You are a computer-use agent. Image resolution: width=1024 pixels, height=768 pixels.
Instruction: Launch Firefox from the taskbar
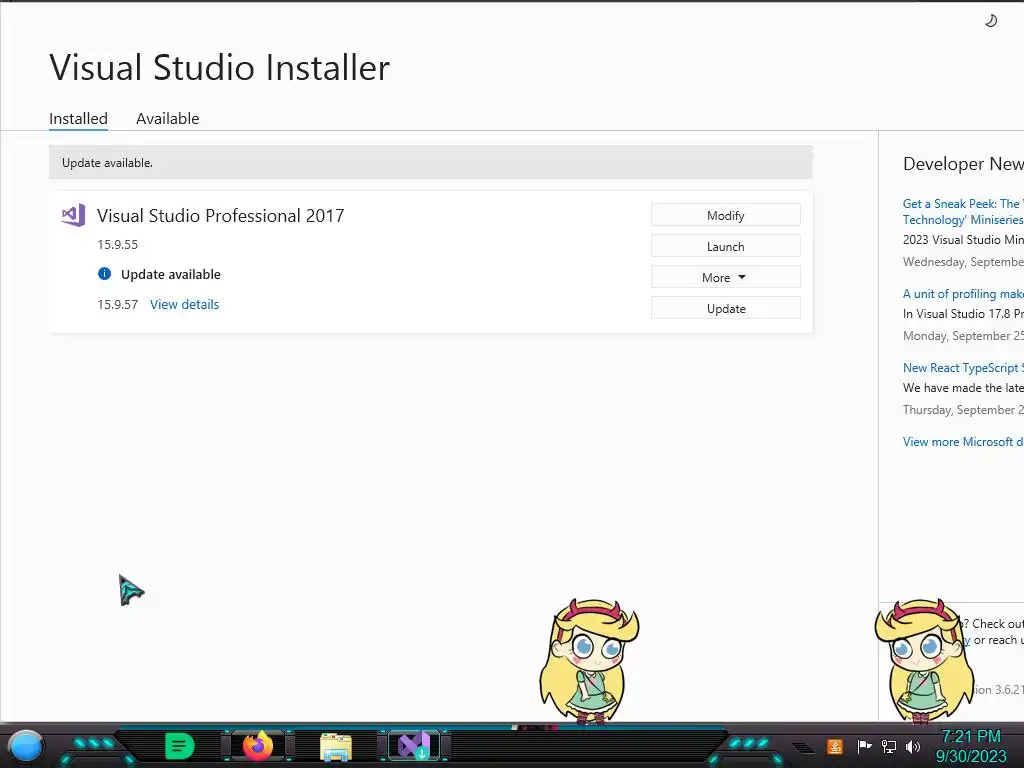(x=258, y=746)
